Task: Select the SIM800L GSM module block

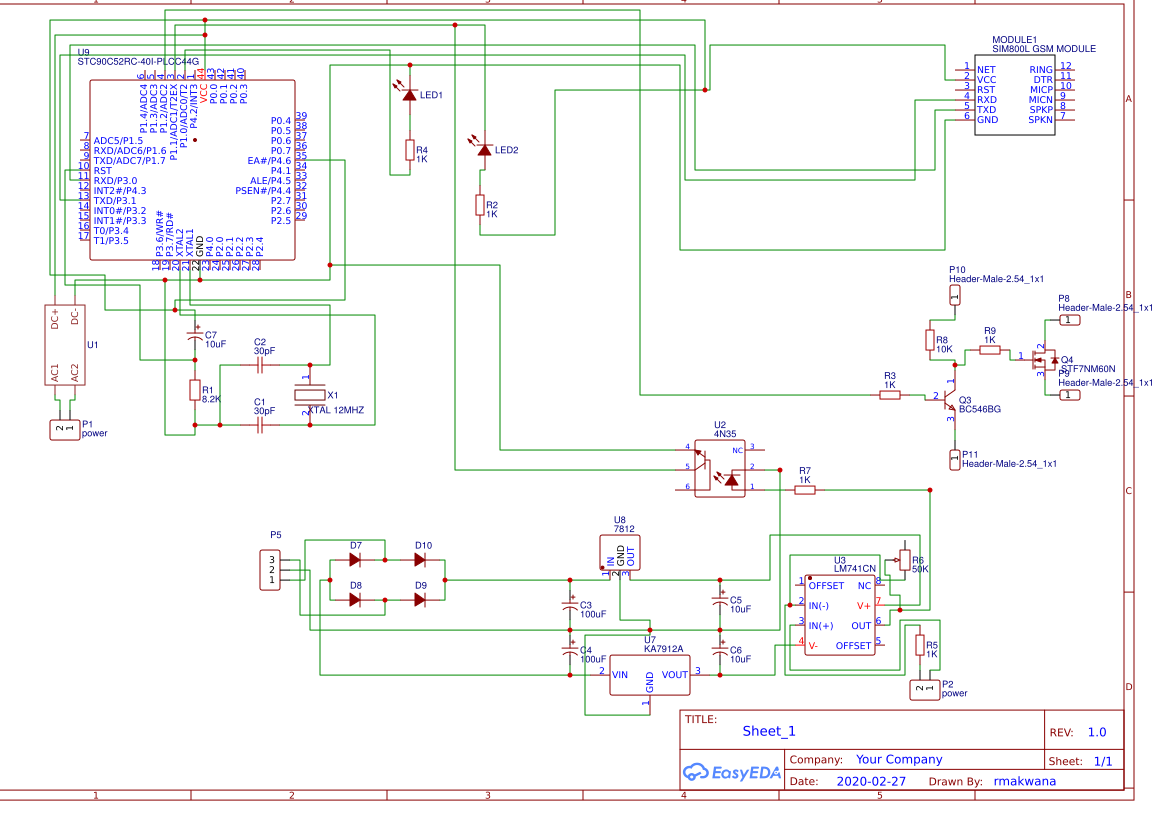Action: [x=1015, y=95]
